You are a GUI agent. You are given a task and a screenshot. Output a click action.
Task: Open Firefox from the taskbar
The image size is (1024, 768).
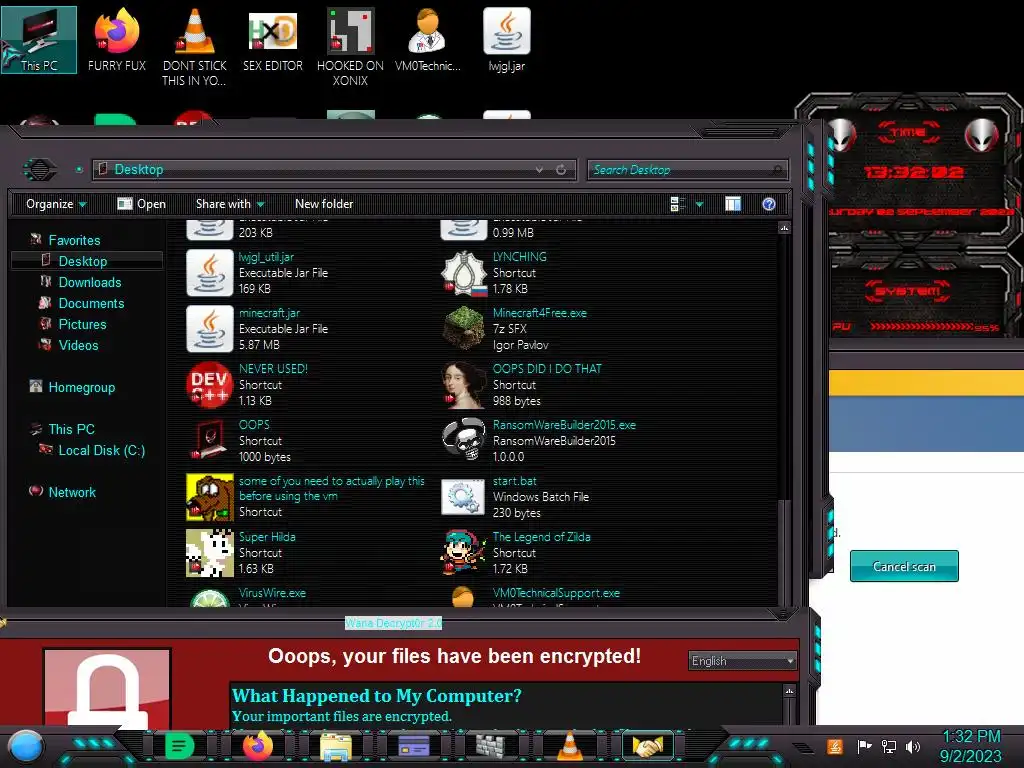(258, 746)
